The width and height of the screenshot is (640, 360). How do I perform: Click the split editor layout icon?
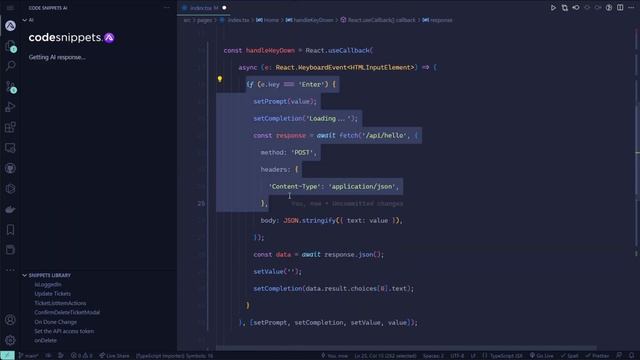(x=620, y=8)
